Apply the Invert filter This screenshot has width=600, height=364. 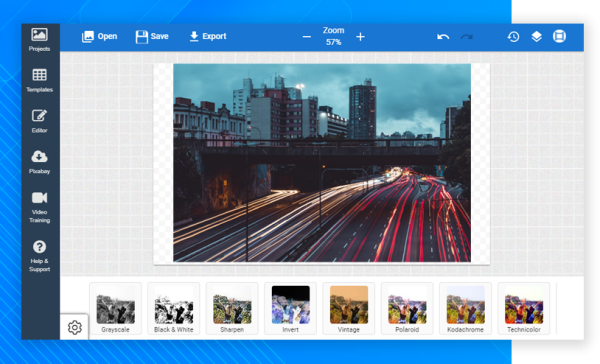point(290,309)
